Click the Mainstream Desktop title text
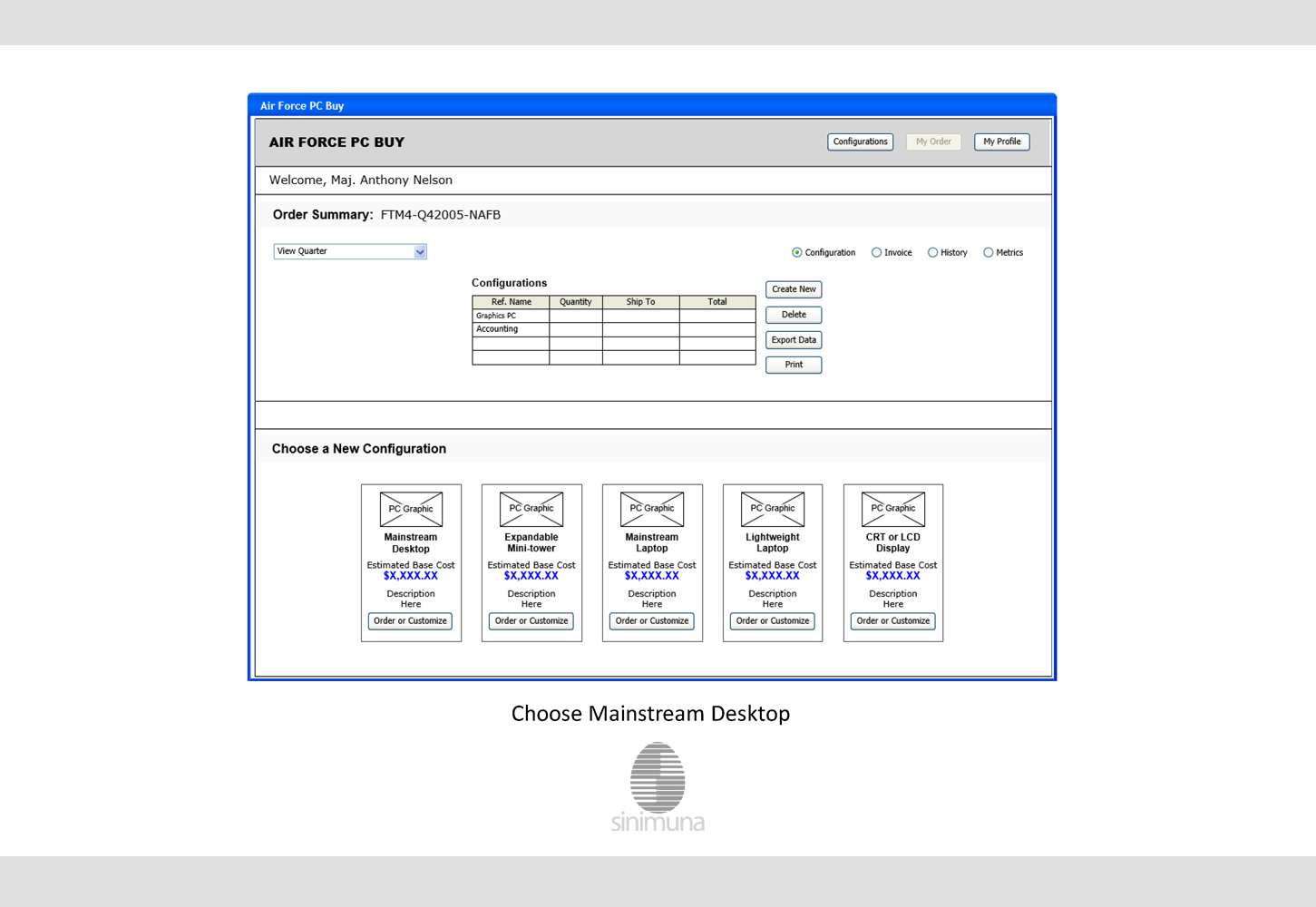 [411, 543]
